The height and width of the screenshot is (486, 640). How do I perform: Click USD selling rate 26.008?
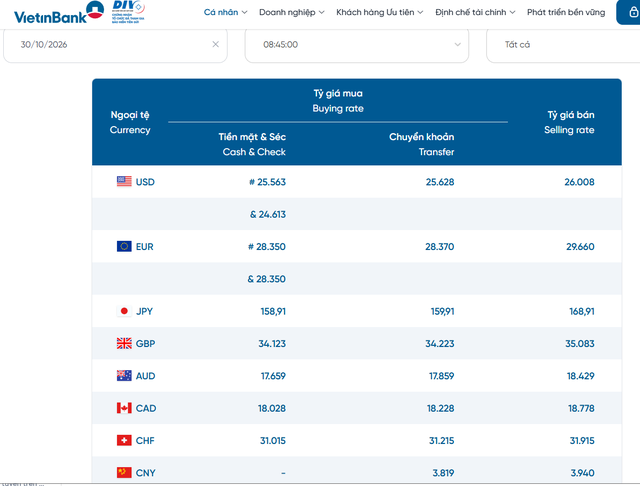click(579, 182)
